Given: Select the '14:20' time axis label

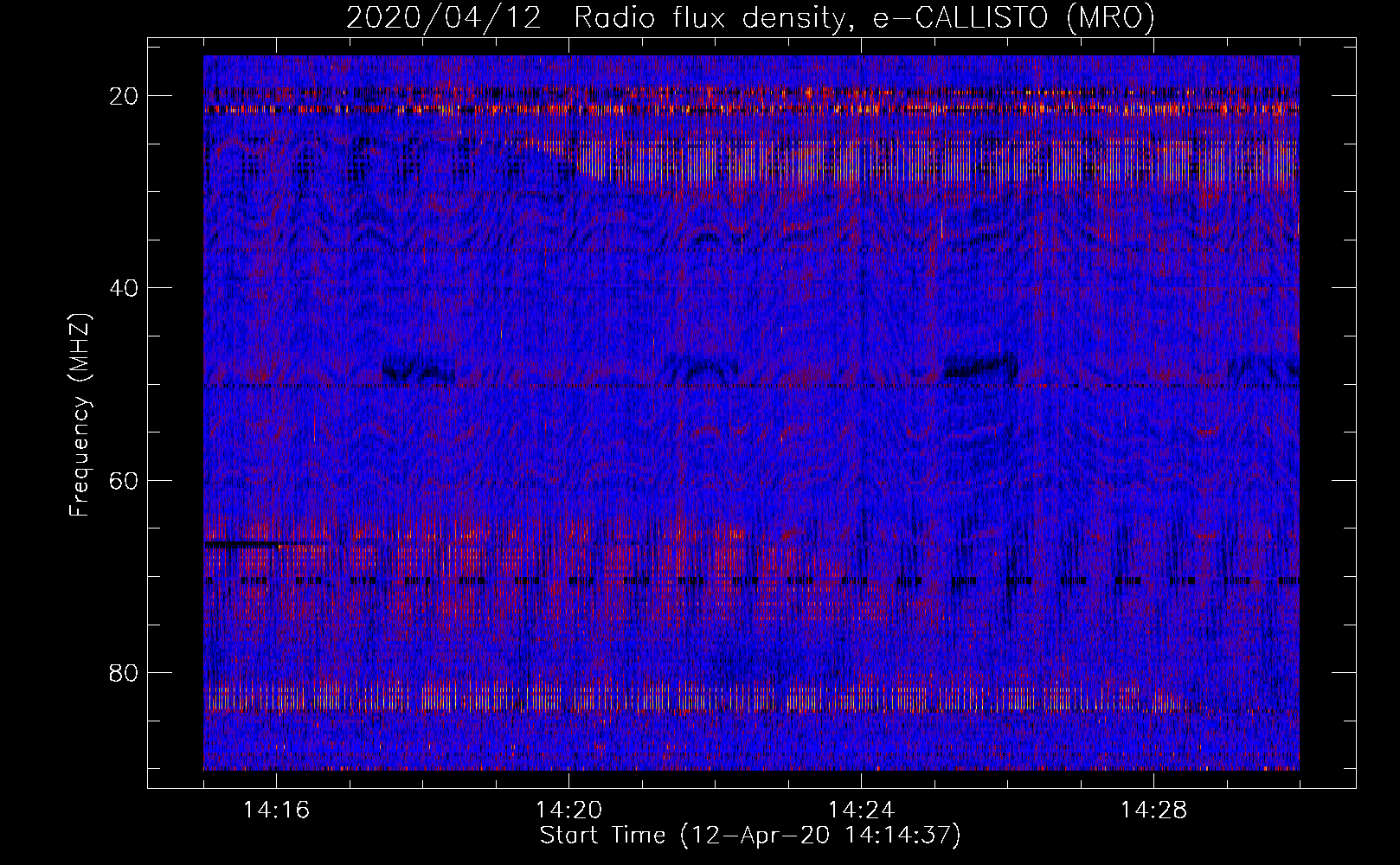Looking at the screenshot, I should (568, 811).
